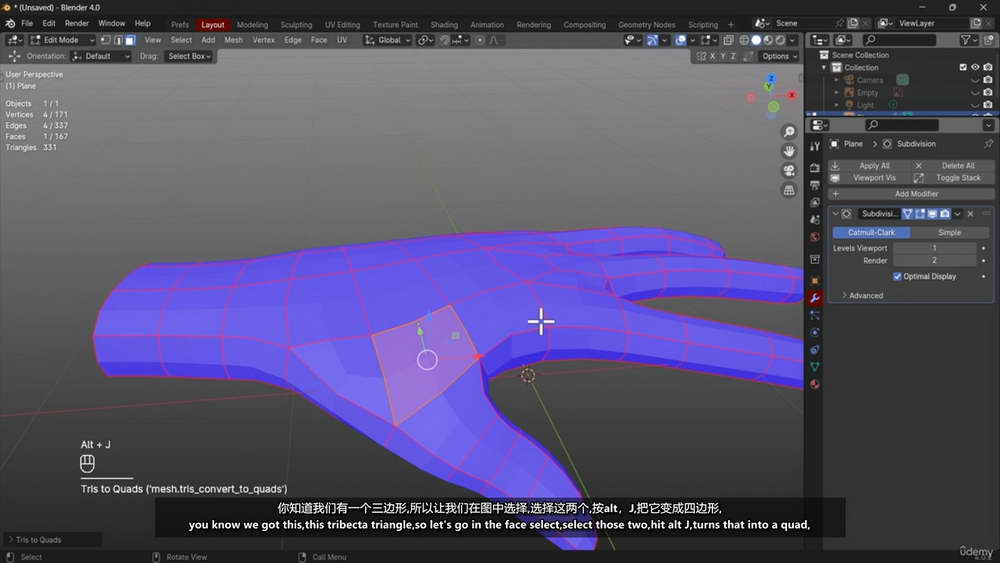Open the Scene properties tab

pyautogui.click(x=814, y=219)
